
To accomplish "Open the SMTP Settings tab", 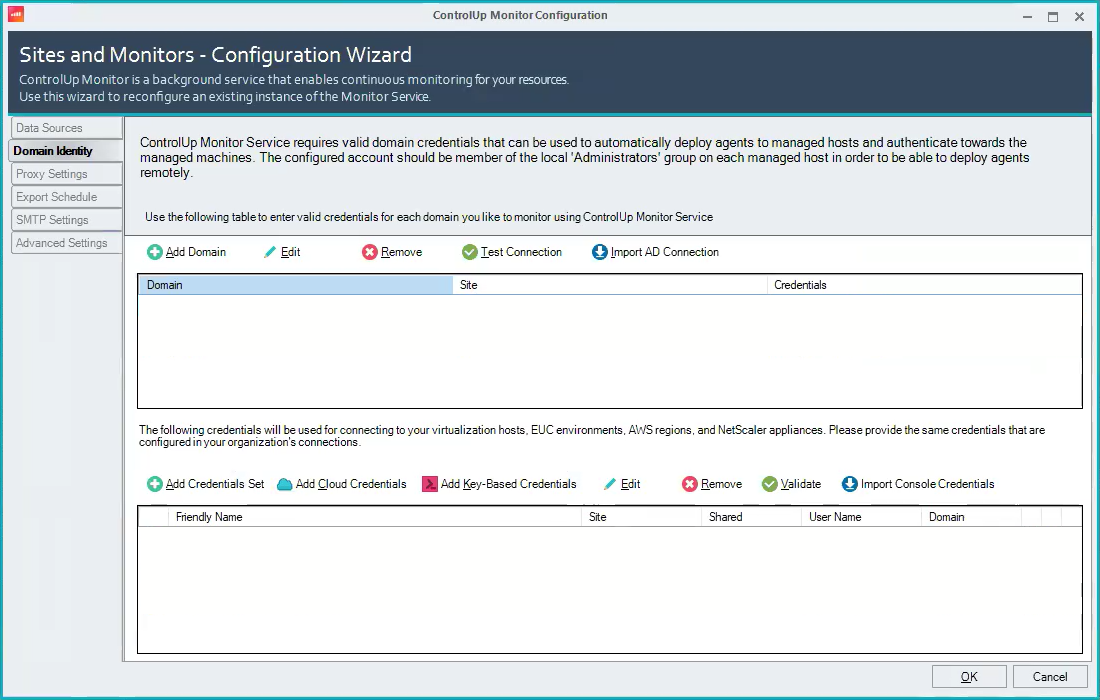I will point(67,220).
